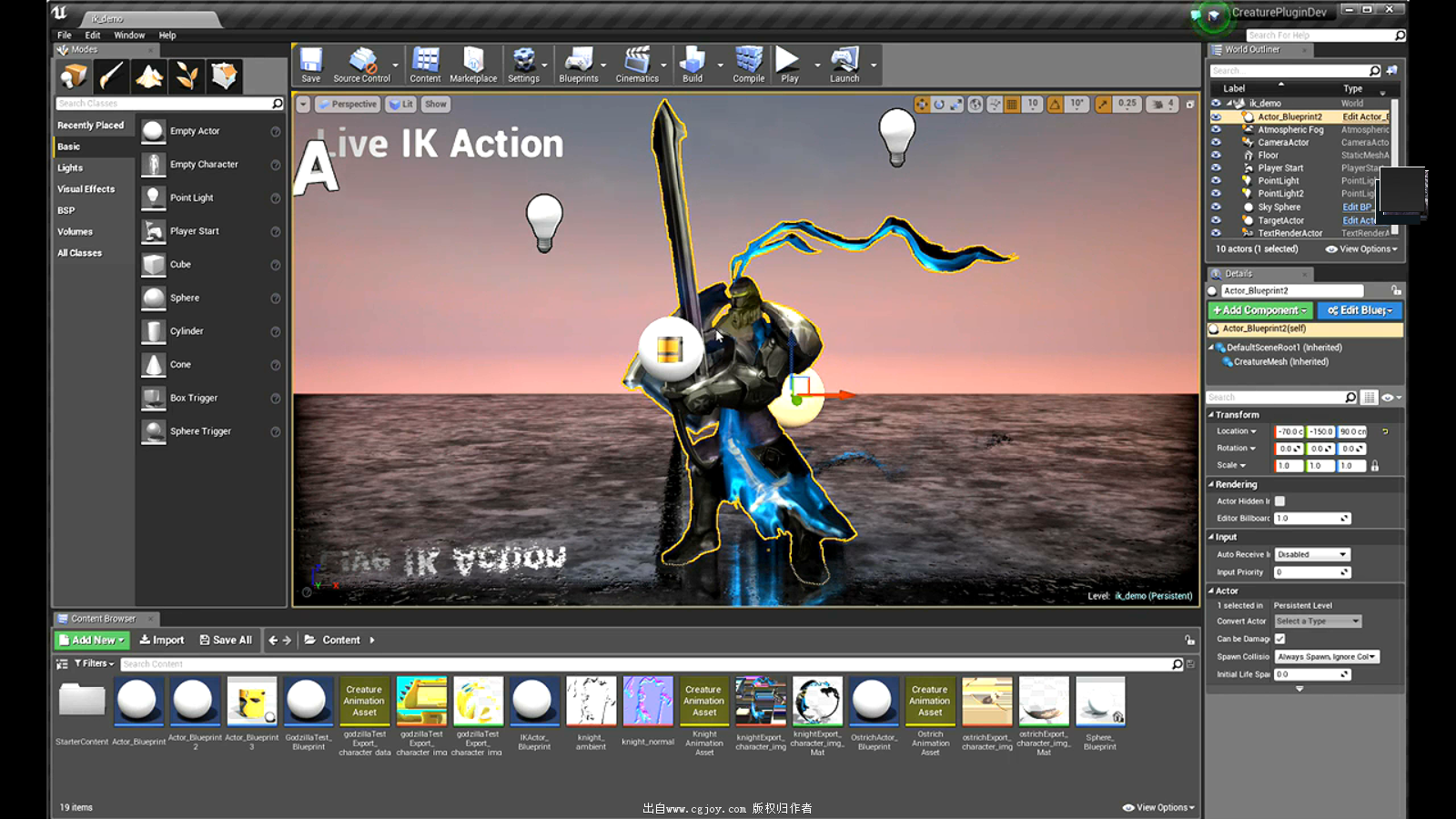
Task: Start the game with the Play icon
Action: [789, 65]
